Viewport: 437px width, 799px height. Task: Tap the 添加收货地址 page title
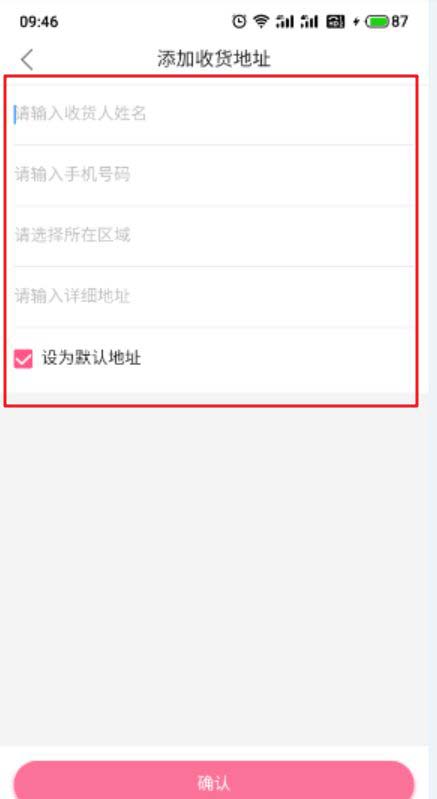[213, 59]
